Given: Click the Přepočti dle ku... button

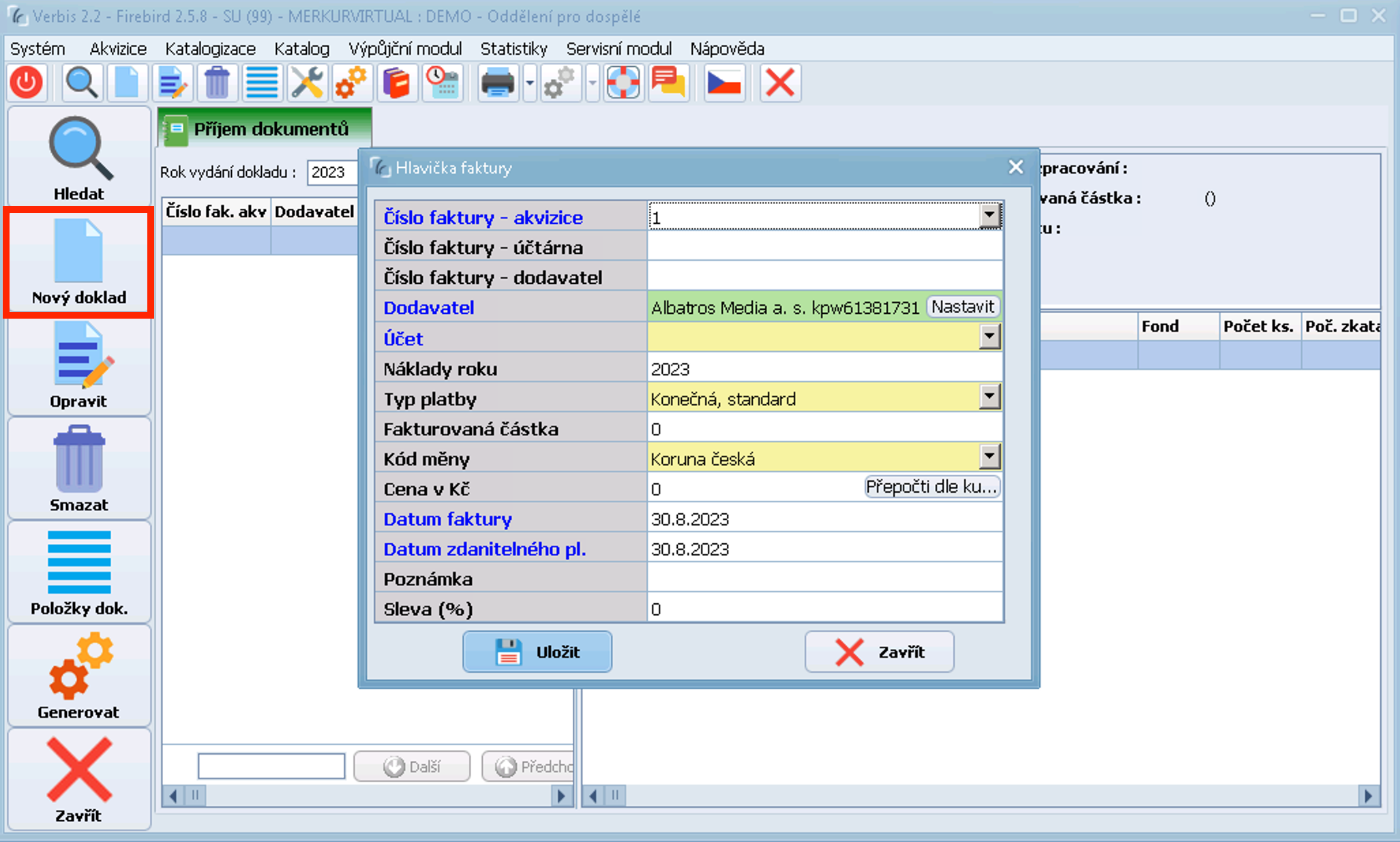Looking at the screenshot, I should point(932,487).
